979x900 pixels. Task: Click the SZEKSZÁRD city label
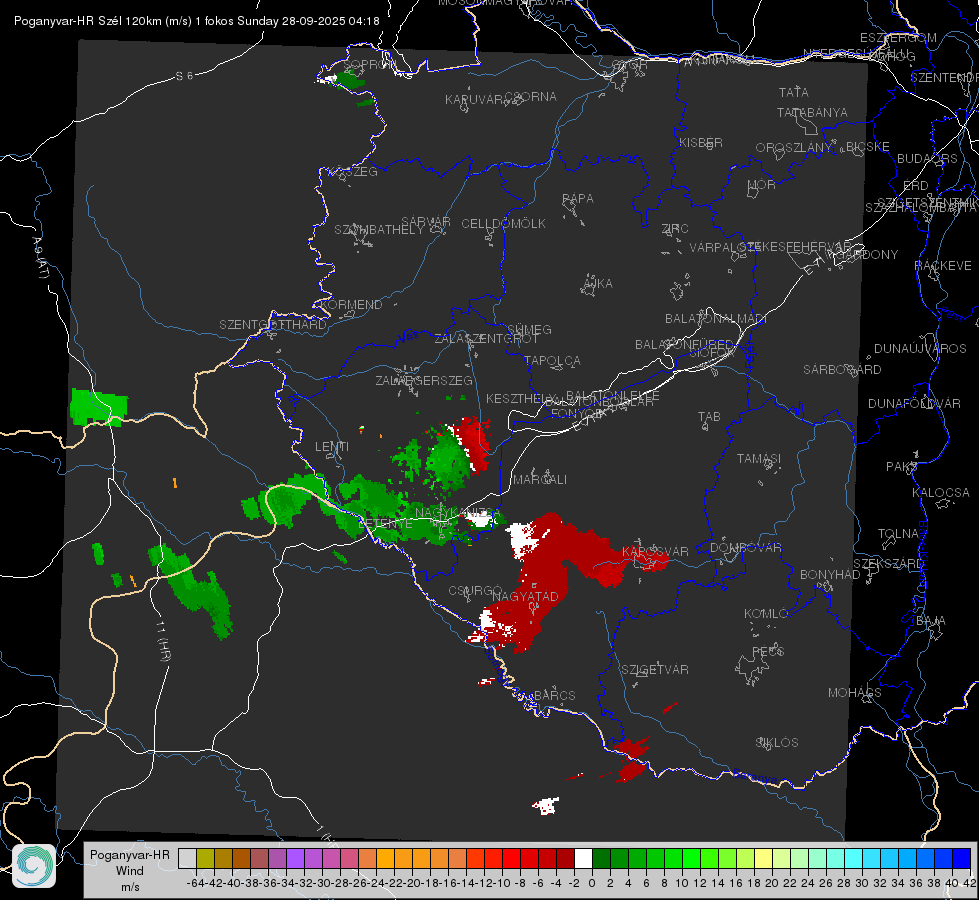(889, 564)
